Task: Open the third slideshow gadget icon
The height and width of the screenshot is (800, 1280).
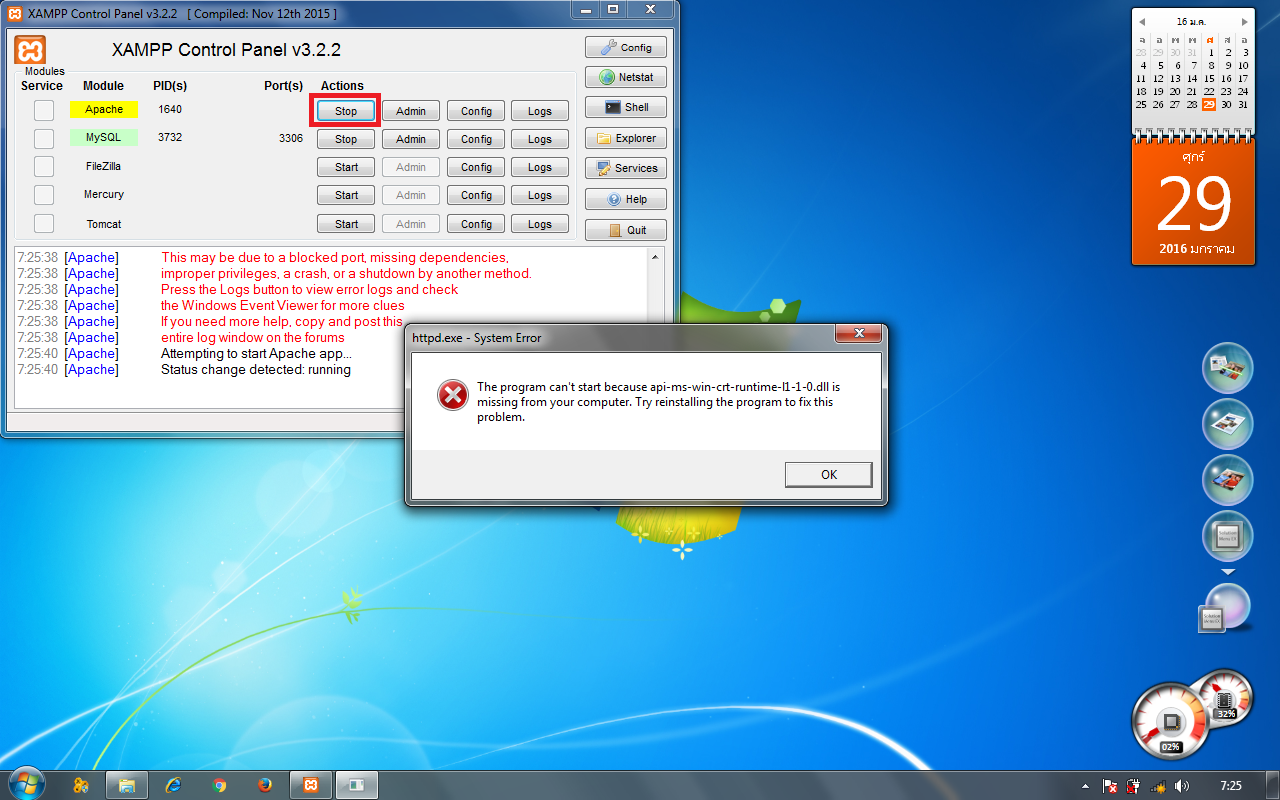Action: pos(1227,480)
